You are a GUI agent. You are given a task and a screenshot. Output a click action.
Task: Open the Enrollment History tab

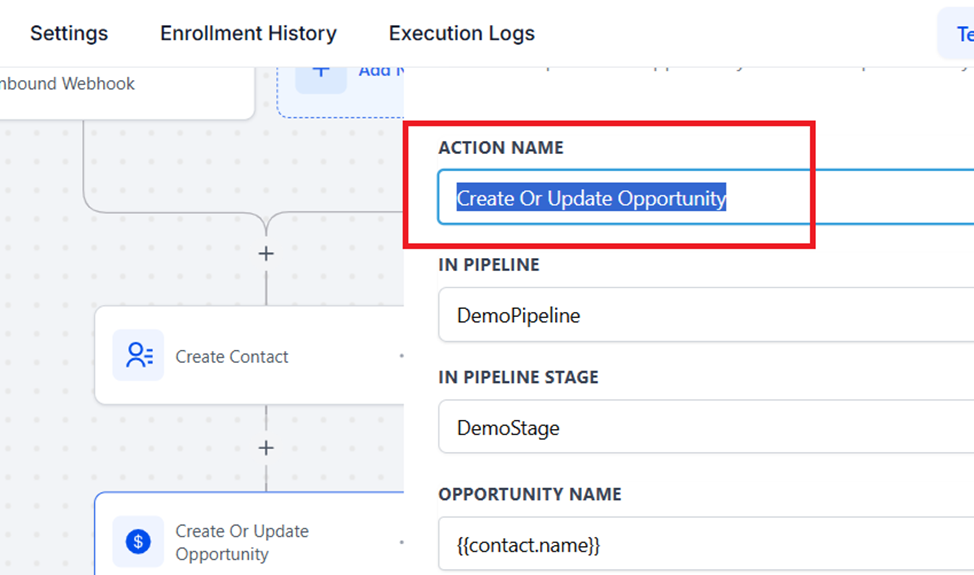[x=248, y=33]
